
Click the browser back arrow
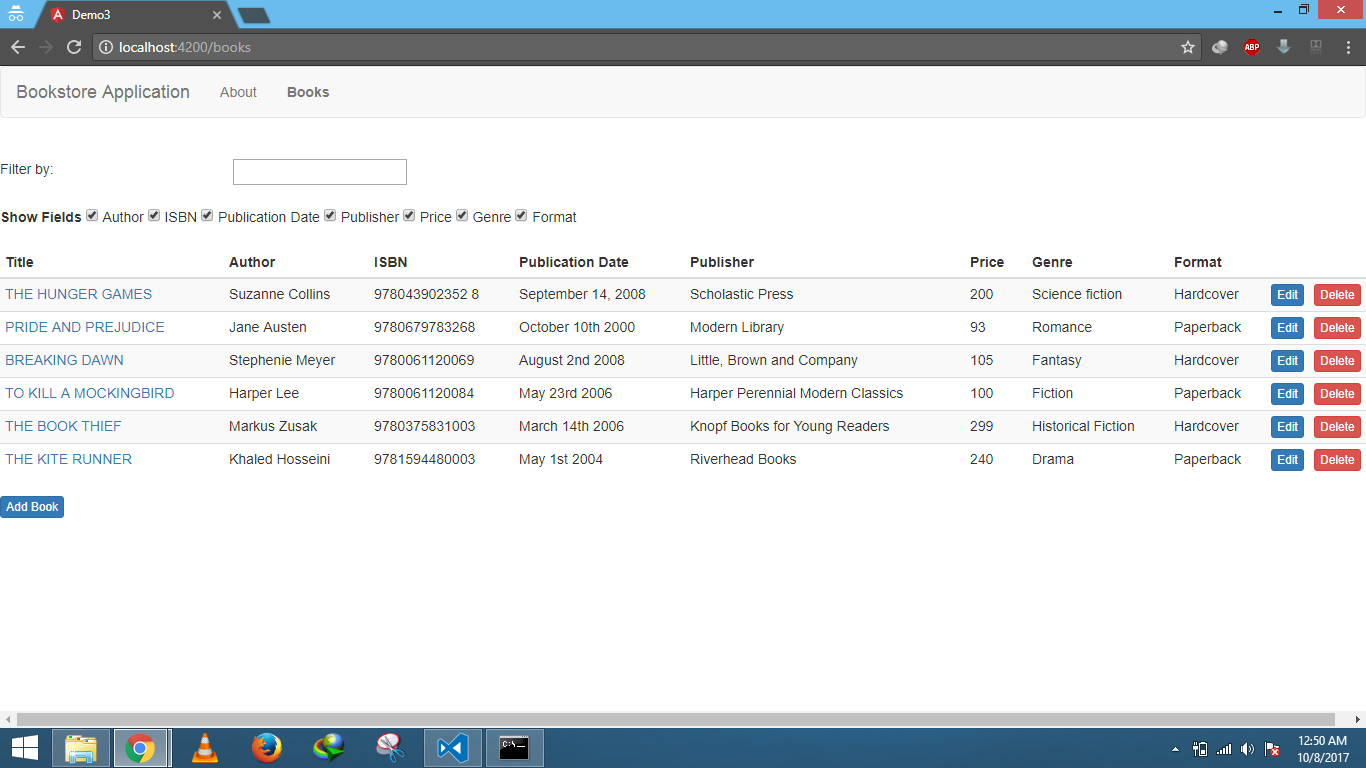point(18,47)
